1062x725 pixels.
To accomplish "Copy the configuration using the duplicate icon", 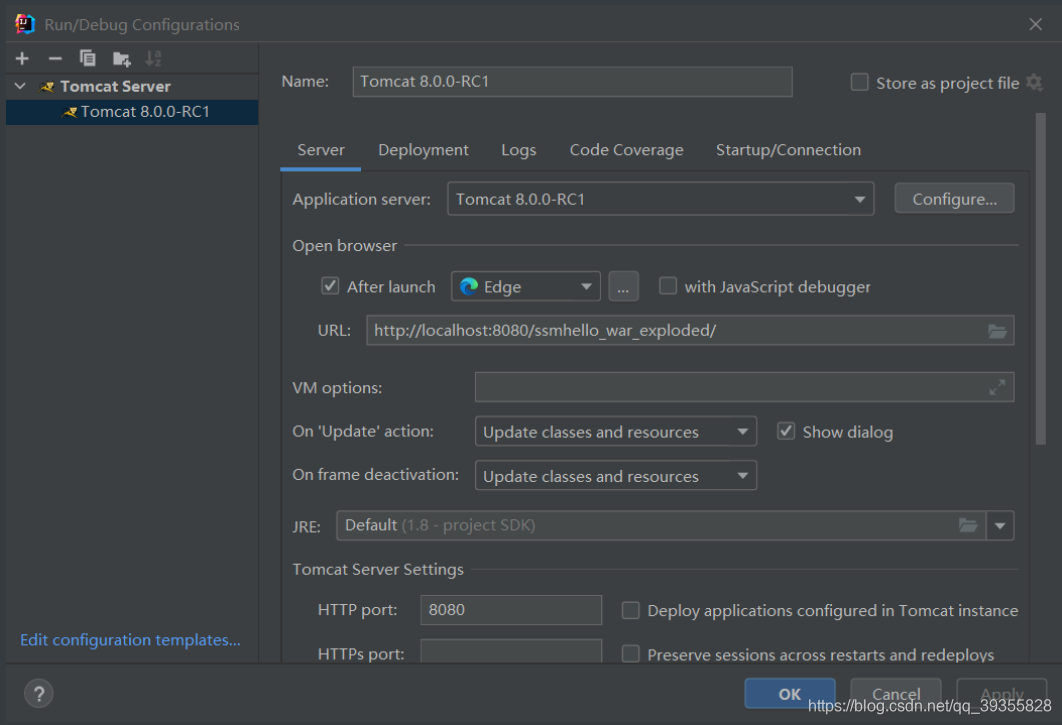I will [87, 59].
